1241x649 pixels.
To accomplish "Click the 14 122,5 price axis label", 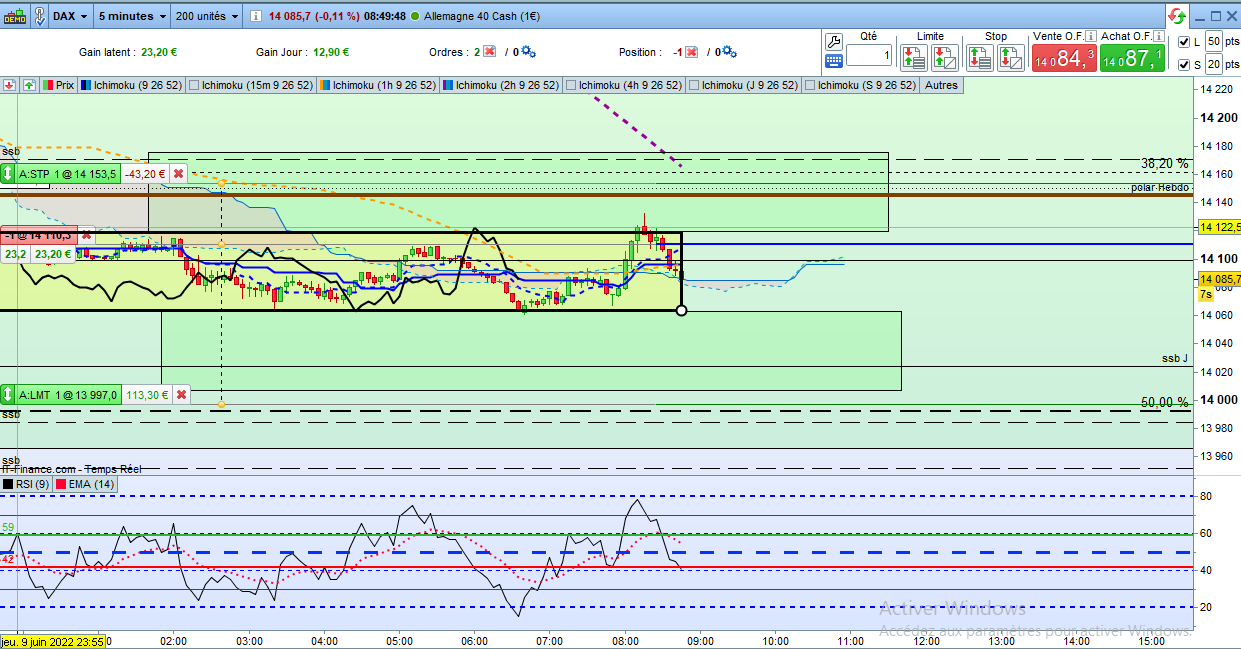I will pyautogui.click(x=1219, y=227).
